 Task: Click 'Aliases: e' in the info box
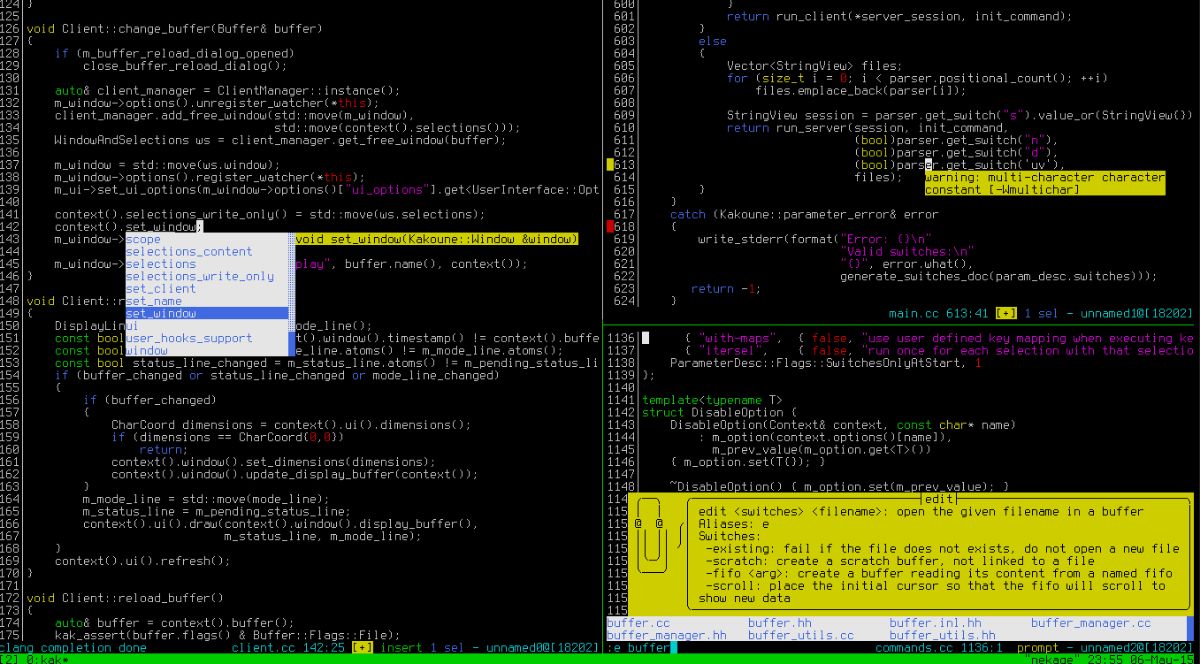point(733,524)
